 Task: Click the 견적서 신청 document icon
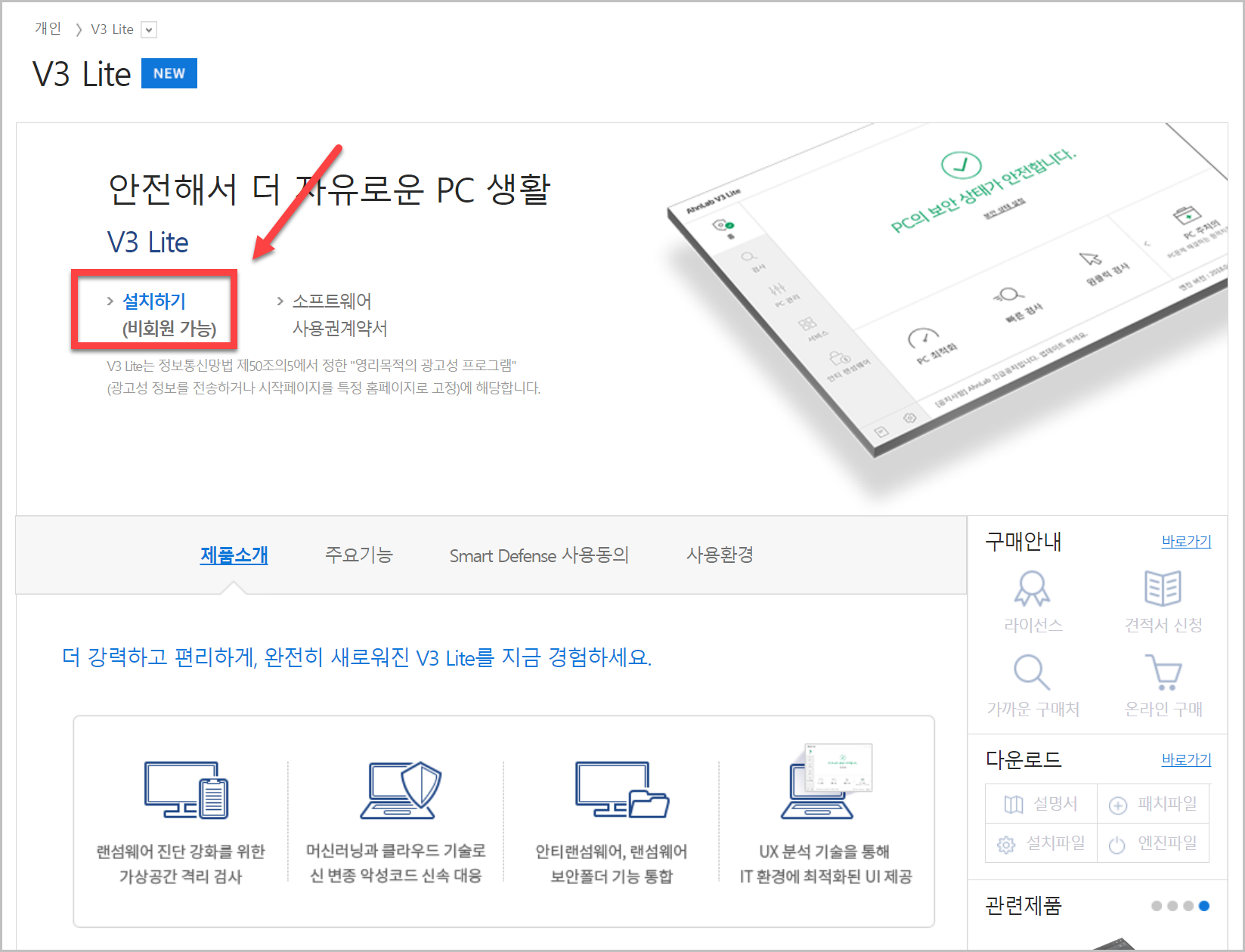[1163, 589]
